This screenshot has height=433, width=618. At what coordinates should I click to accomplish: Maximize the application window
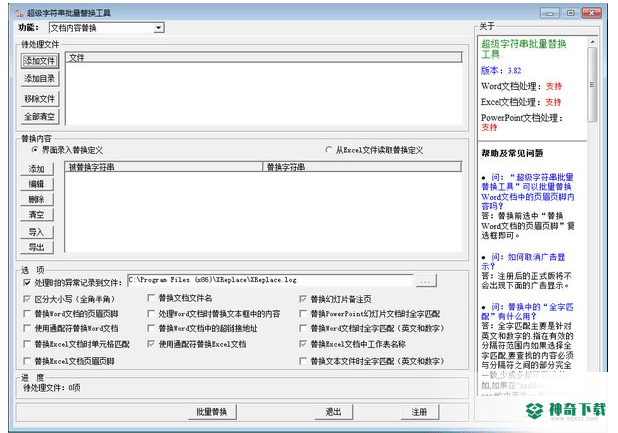coord(570,13)
